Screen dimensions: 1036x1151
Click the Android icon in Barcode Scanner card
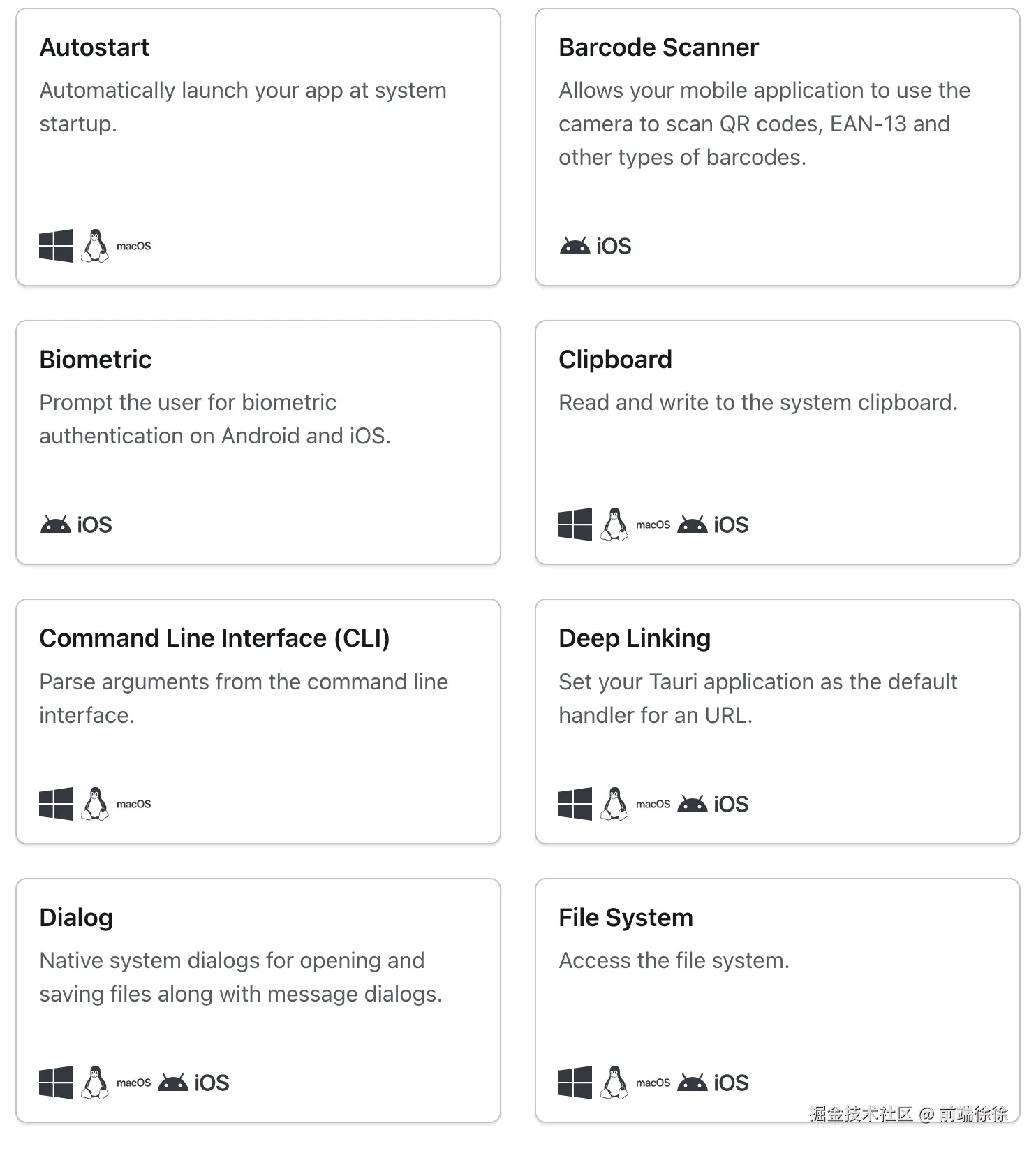[575, 246]
